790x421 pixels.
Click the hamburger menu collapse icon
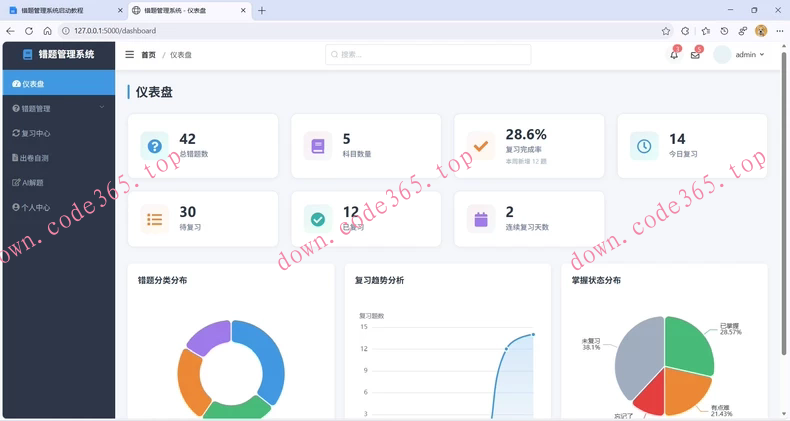tap(129, 55)
